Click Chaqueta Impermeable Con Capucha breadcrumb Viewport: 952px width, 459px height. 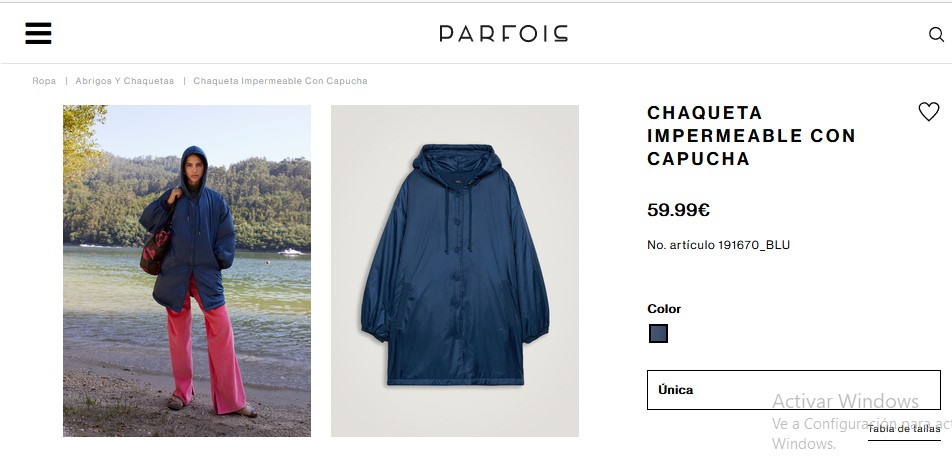[x=280, y=81]
